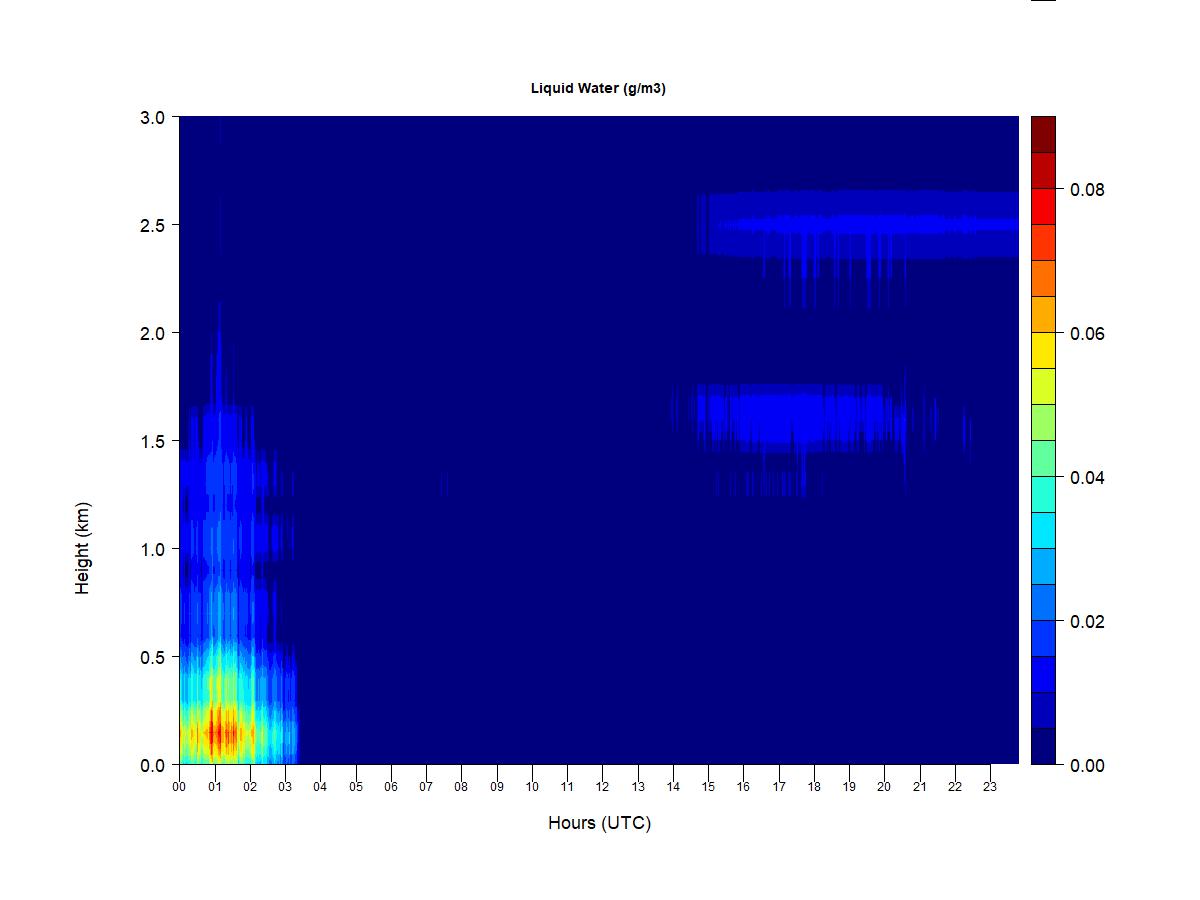Screen dimensions: 1200x900
Task: Select the 0.5 height axis label
Action: coord(151,657)
